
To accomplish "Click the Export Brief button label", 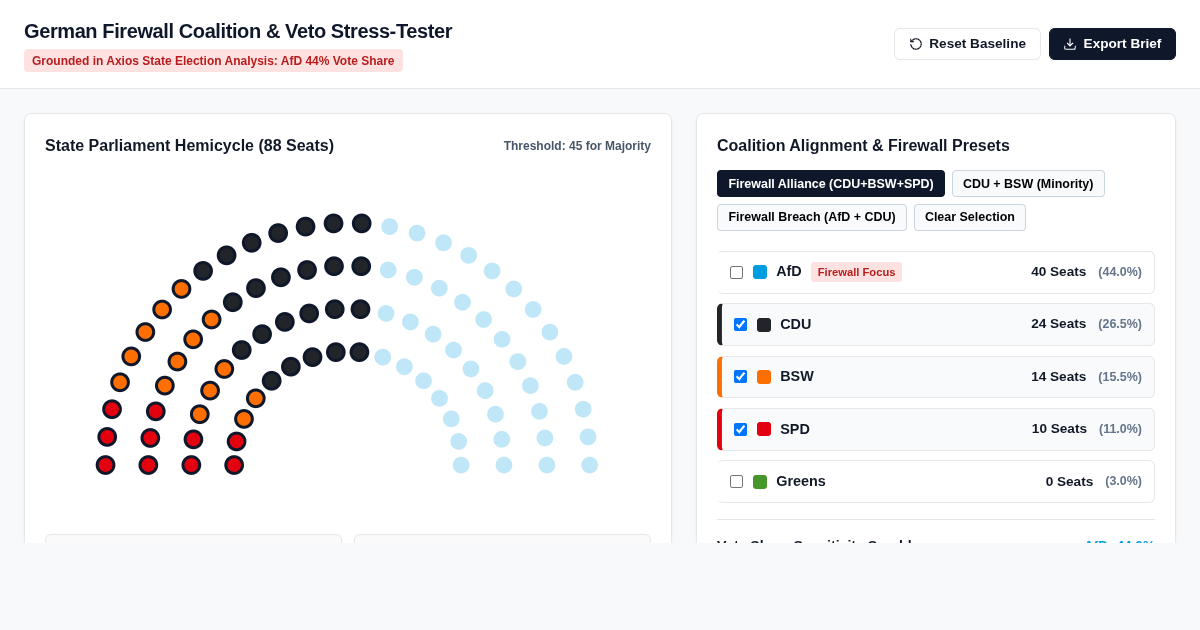I will pyautogui.click(x=1122, y=44).
